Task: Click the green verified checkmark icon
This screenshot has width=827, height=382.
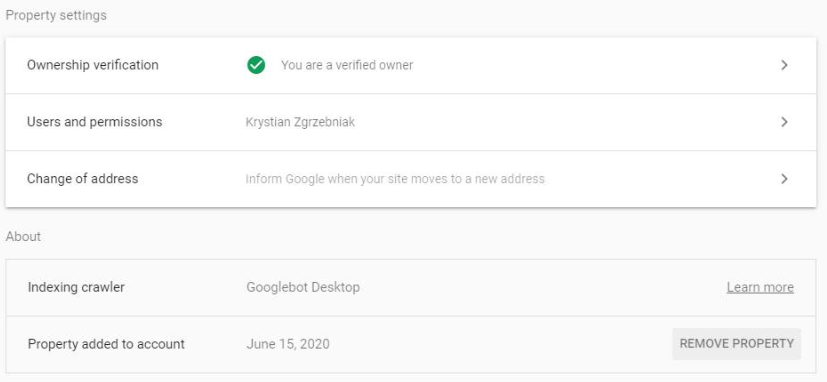Action: (x=256, y=65)
